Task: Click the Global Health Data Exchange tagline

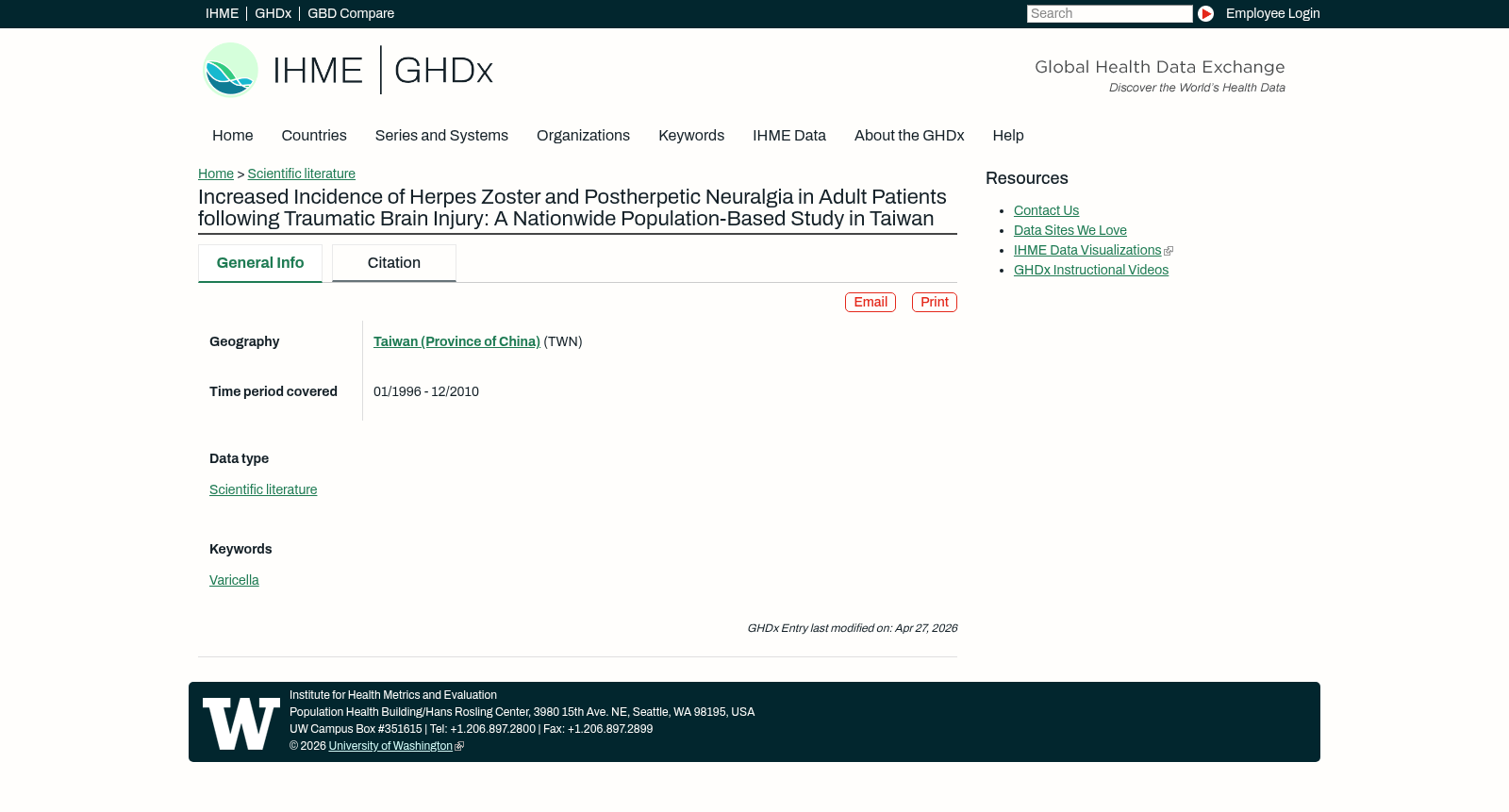Action: point(1160,67)
